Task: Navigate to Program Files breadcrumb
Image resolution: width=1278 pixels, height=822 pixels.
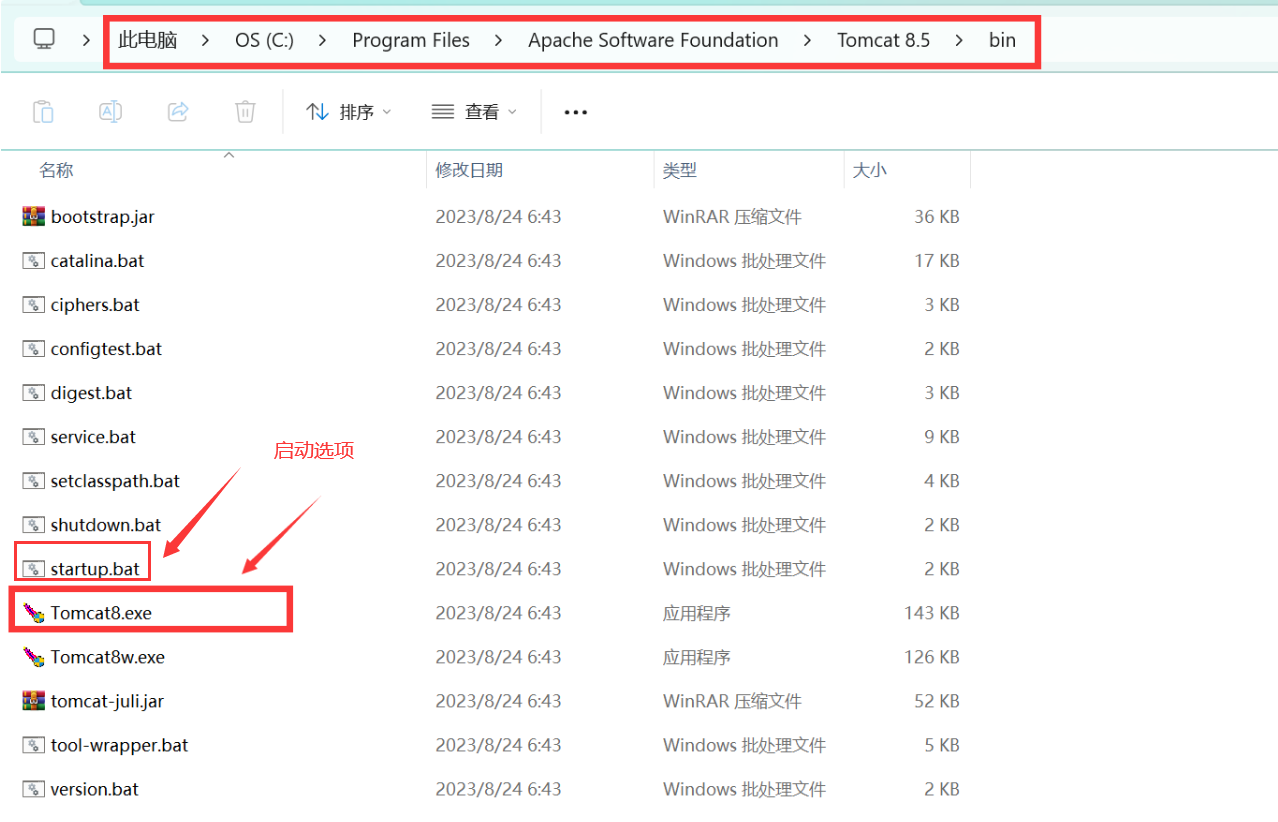Action: click(x=411, y=40)
